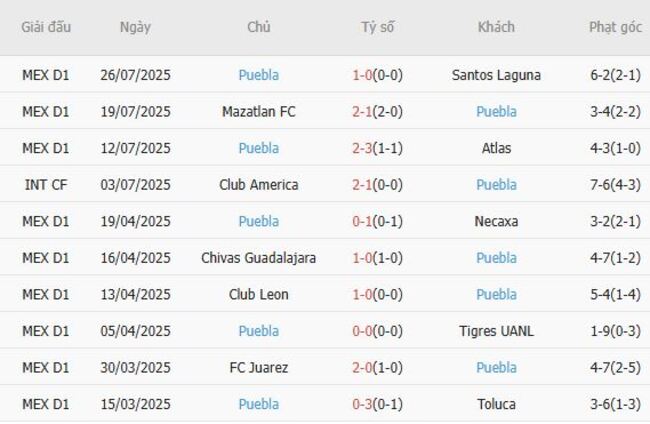Select Club Leon in the home column
650x424 pixels.
pyautogui.click(x=259, y=295)
